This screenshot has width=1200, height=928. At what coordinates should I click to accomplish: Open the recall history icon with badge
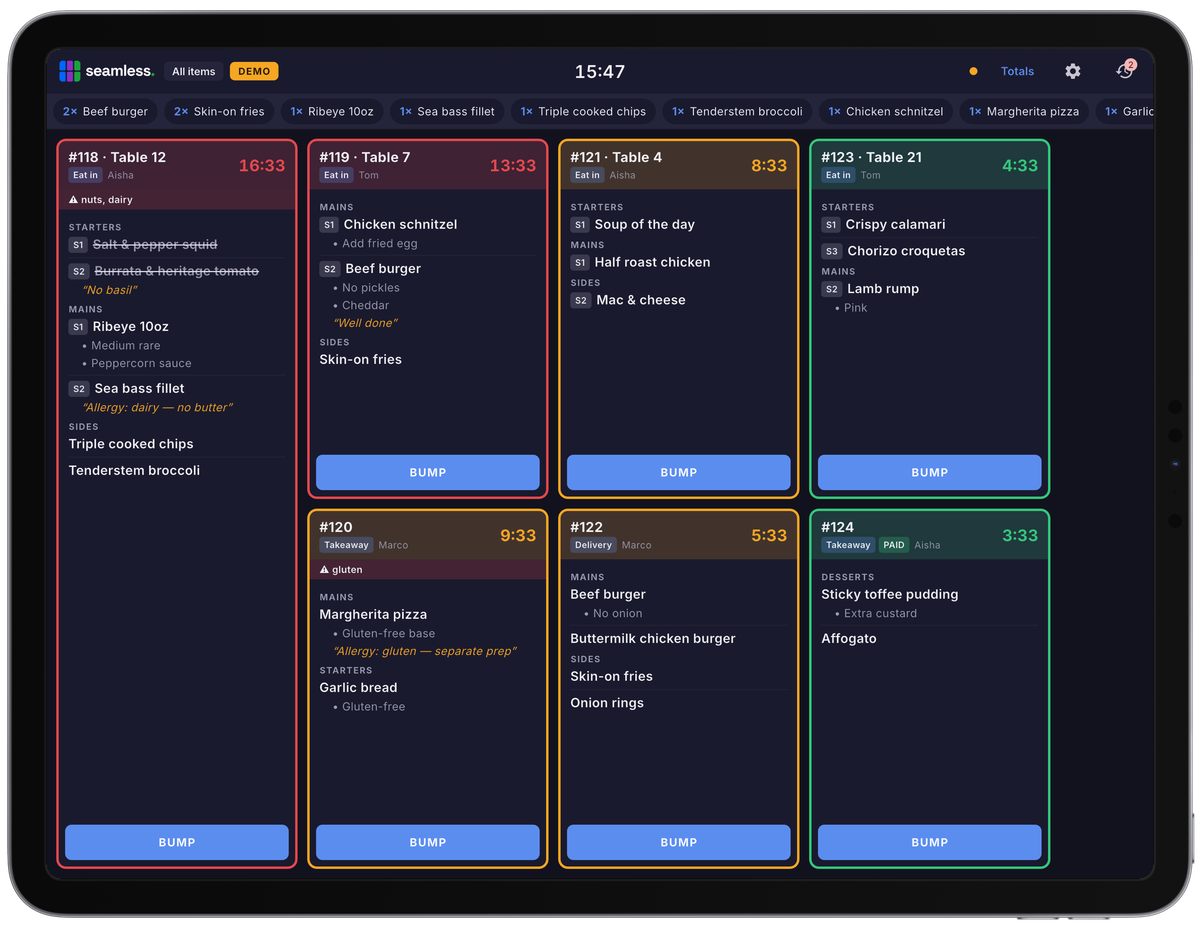click(x=1125, y=71)
